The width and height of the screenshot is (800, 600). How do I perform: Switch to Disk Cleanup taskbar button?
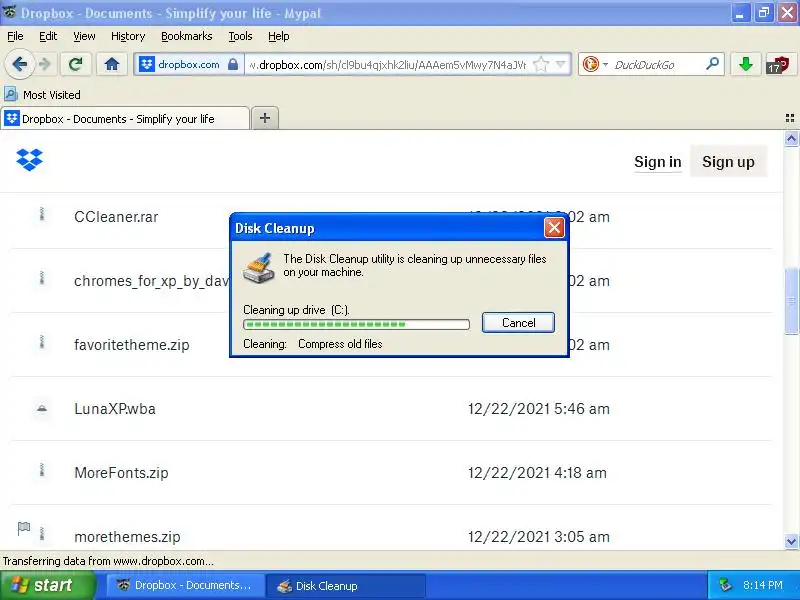(346, 585)
